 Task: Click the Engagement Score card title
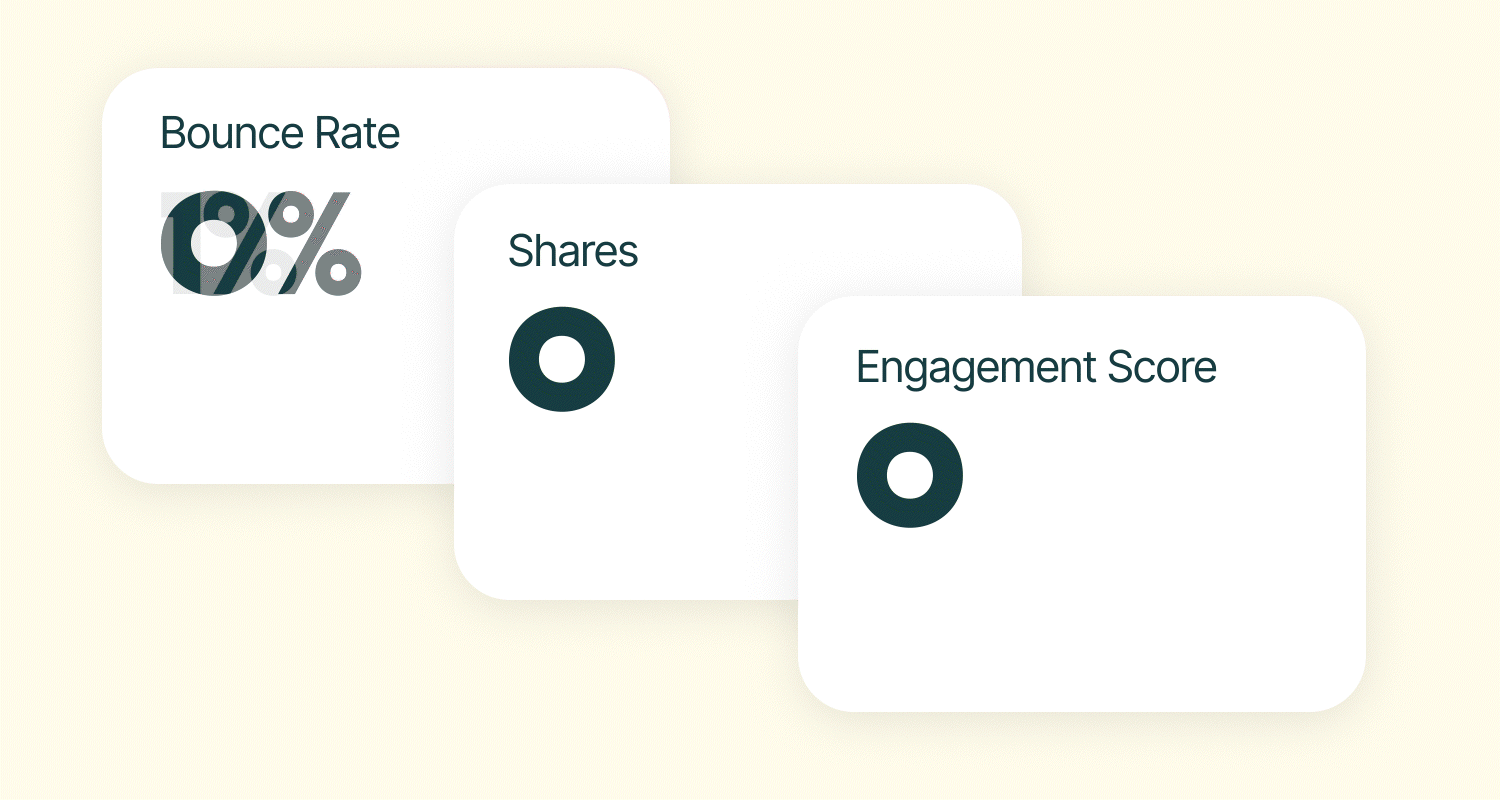click(1036, 367)
